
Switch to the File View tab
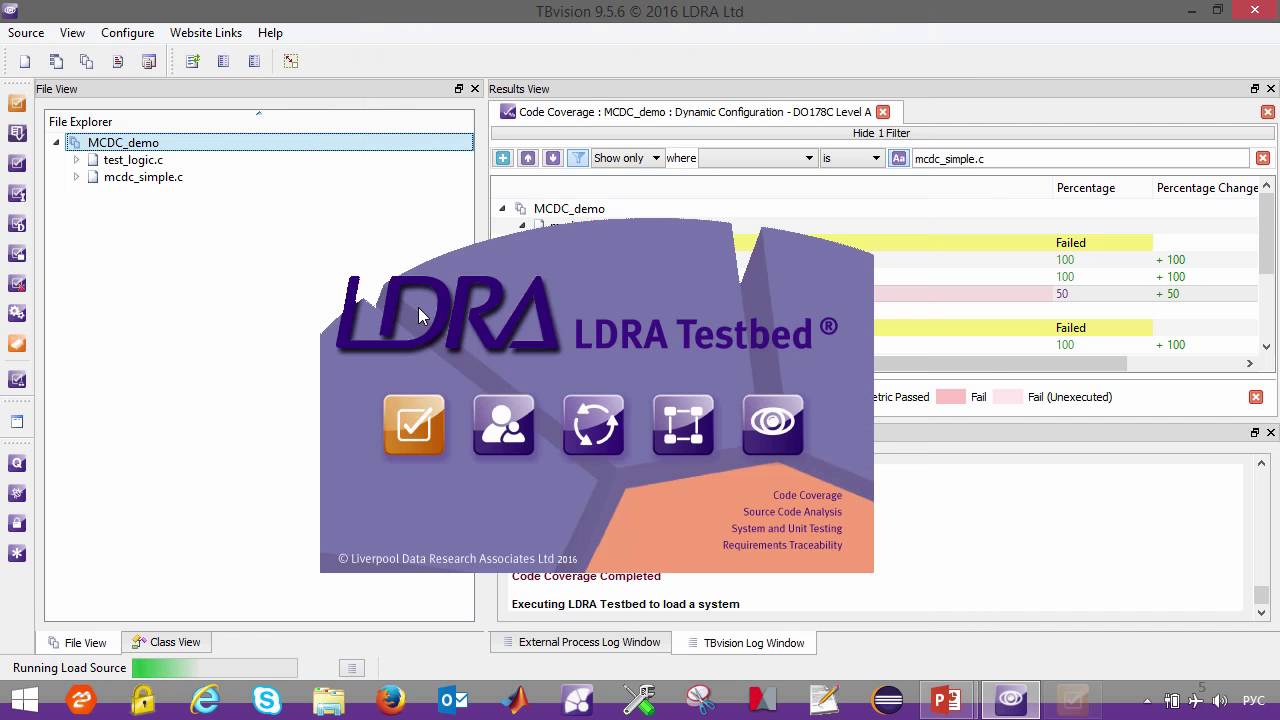coord(77,643)
